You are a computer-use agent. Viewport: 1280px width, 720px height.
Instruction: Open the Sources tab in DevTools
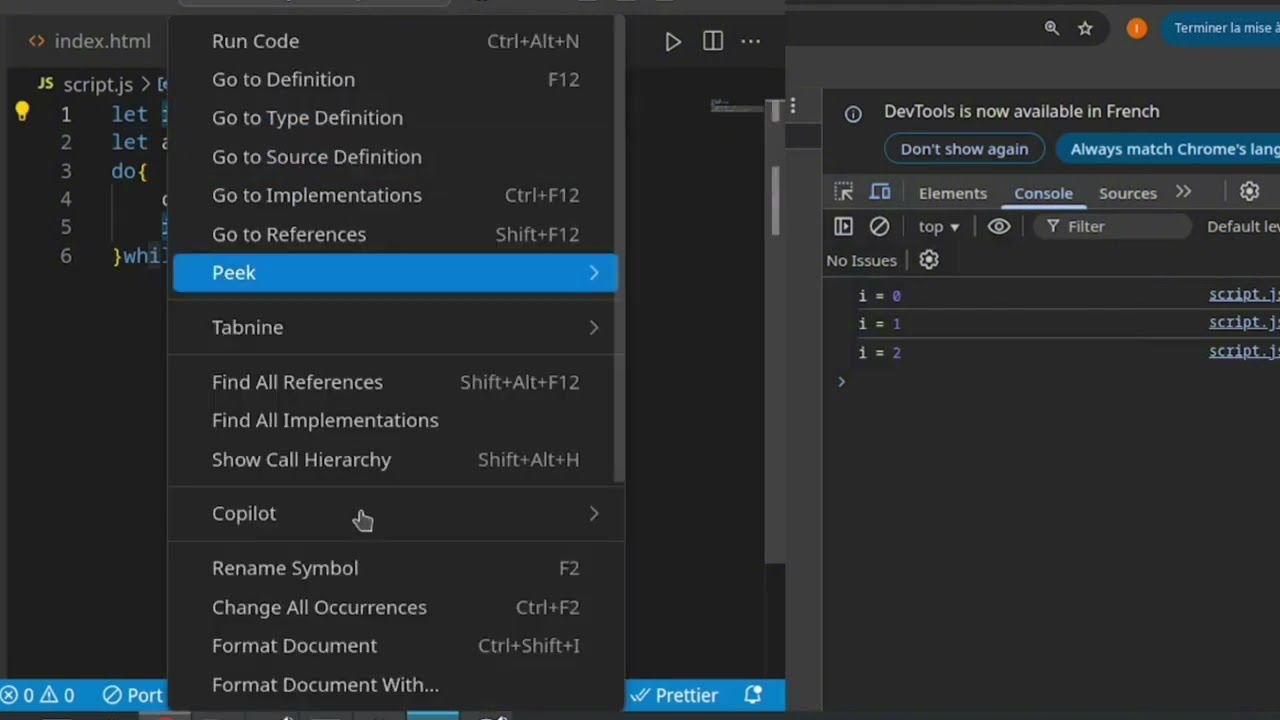(1127, 193)
